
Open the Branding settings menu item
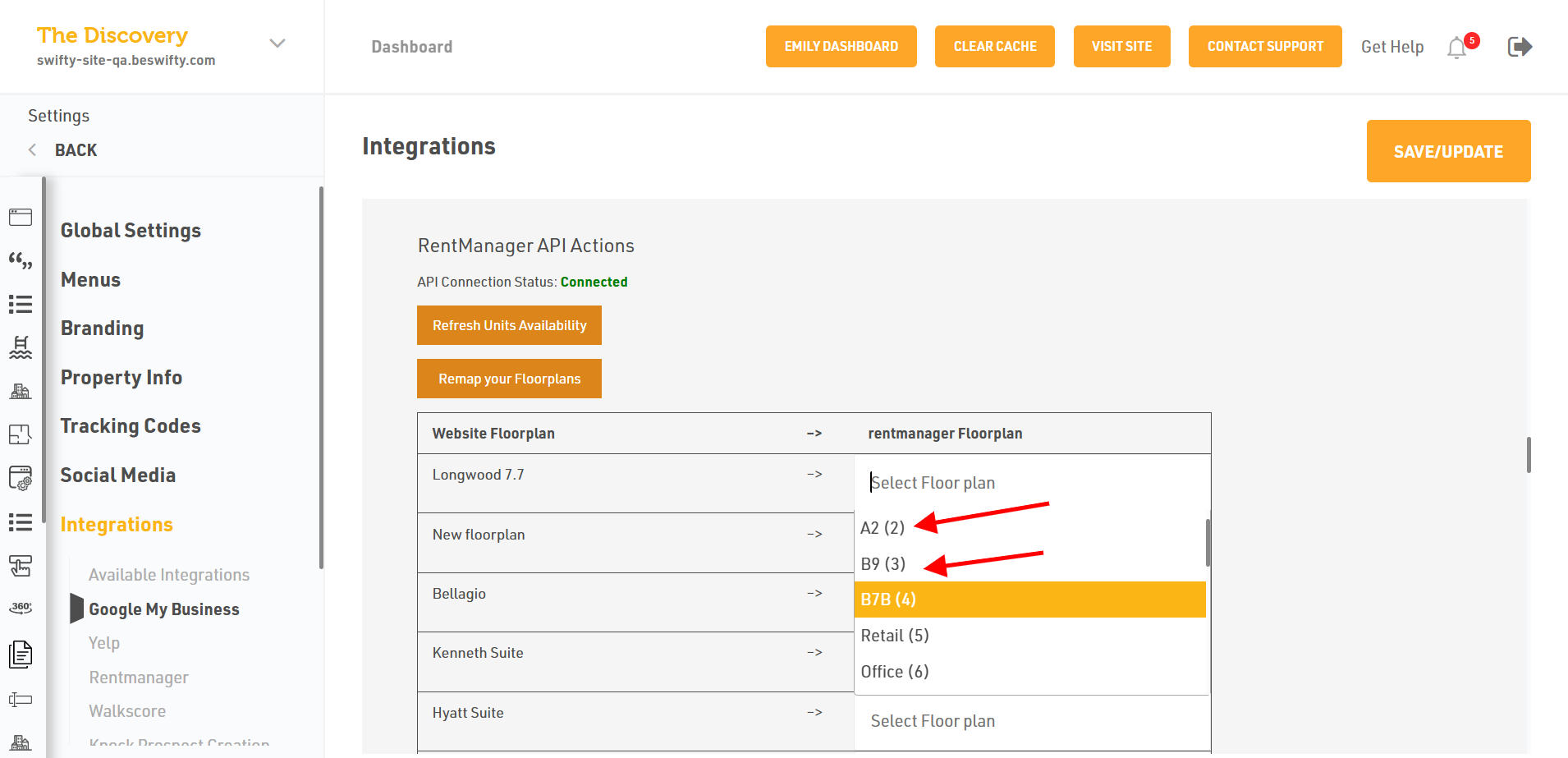pyautogui.click(x=102, y=328)
